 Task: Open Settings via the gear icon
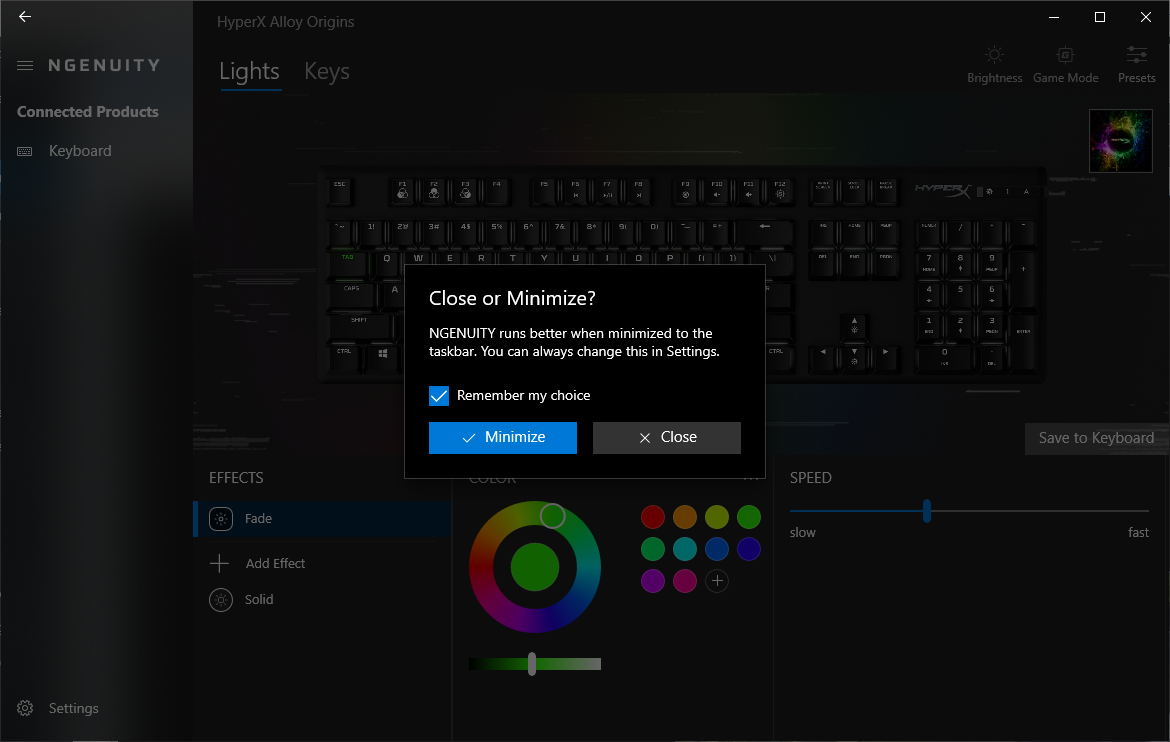pos(25,708)
